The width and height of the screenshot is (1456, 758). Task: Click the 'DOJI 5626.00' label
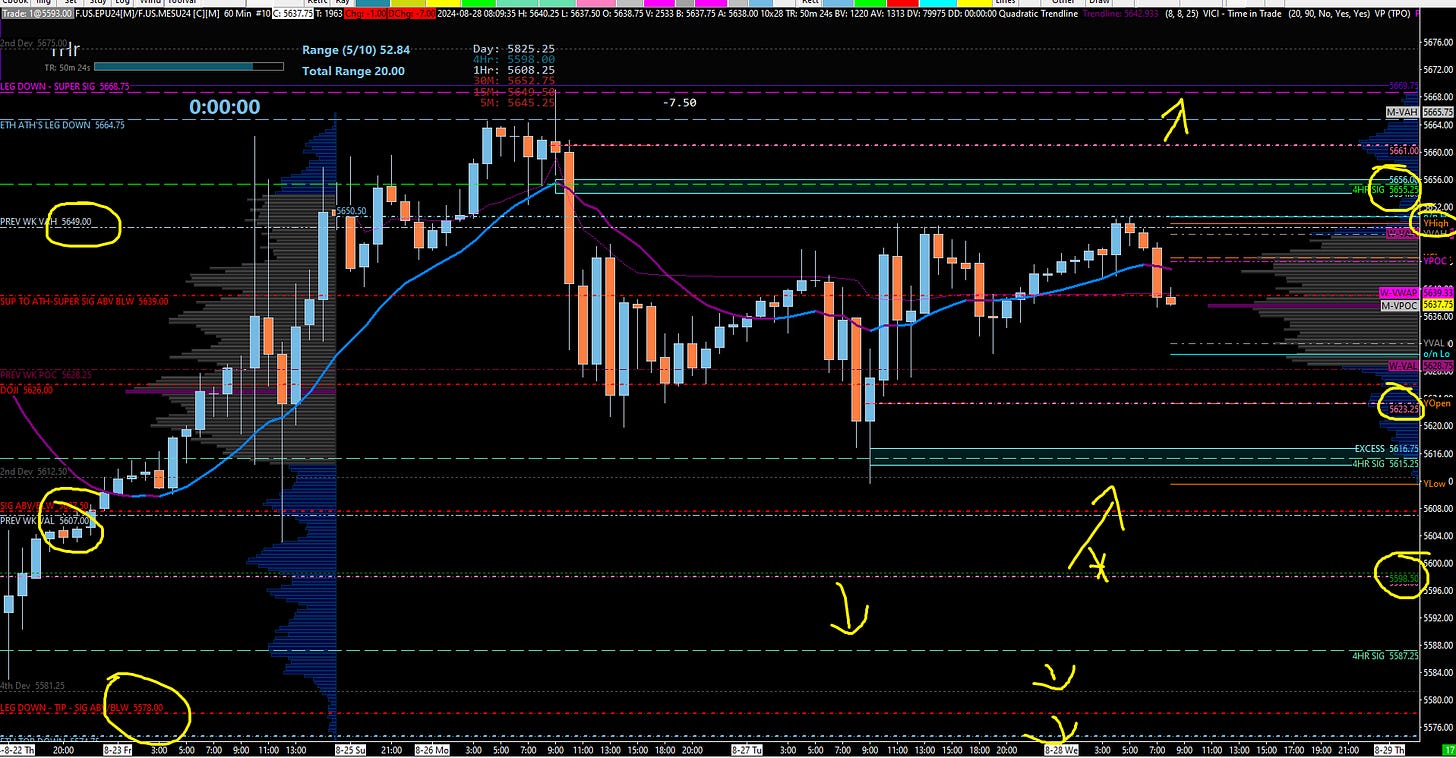(26, 389)
